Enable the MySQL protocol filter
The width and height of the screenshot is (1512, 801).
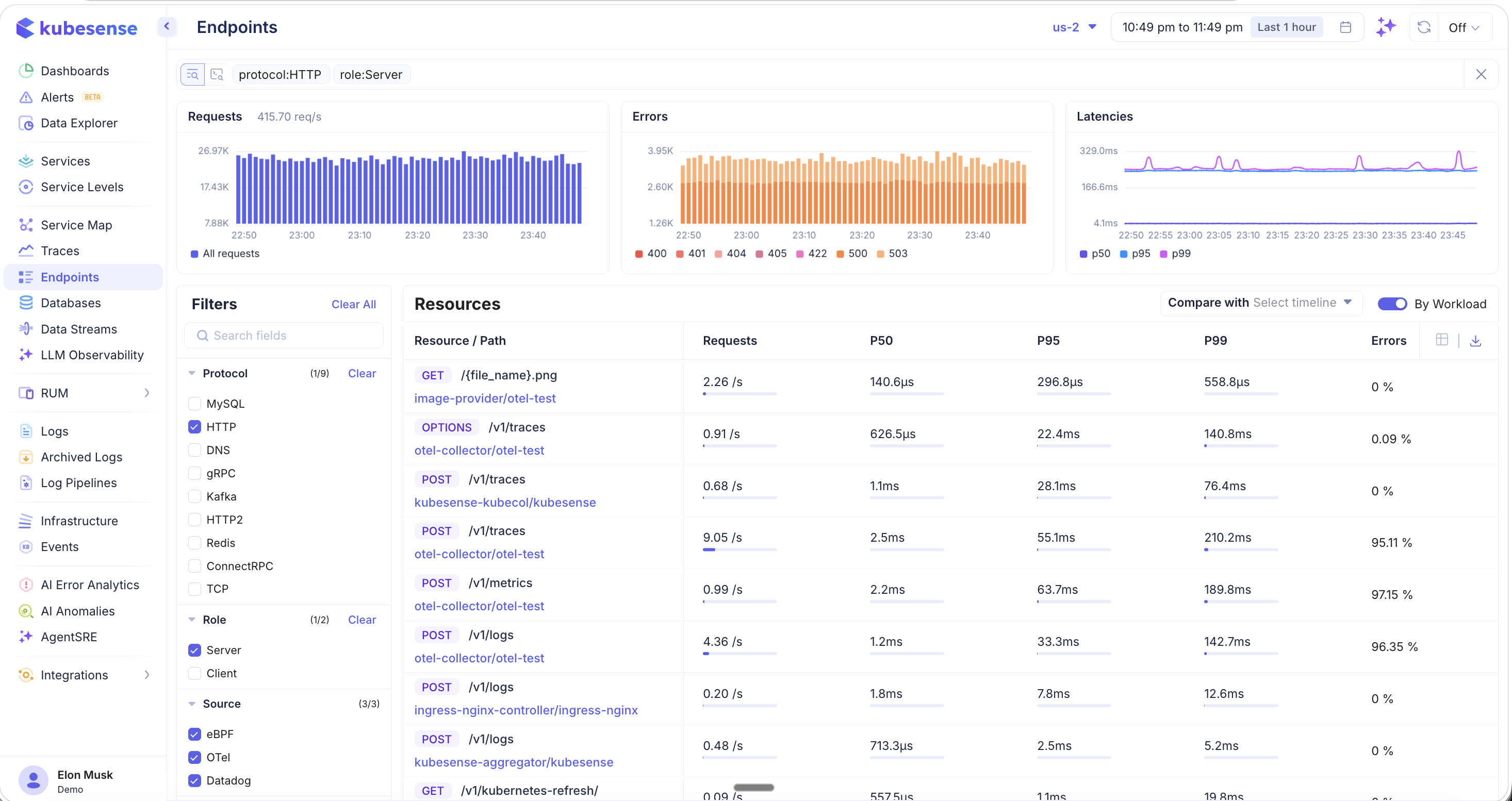[194, 403]
